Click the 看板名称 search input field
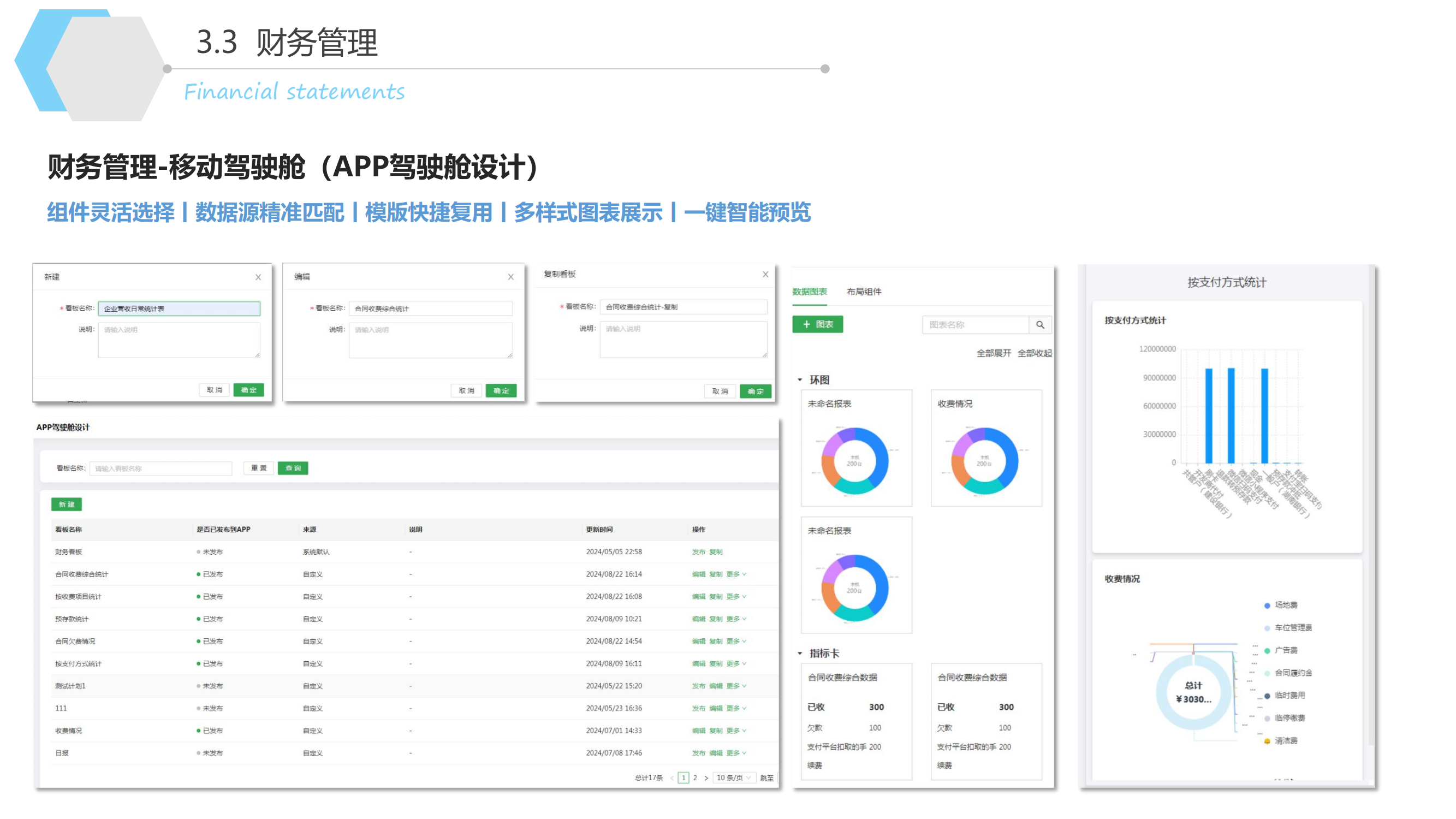This screenshot has height=819, width=1456. 161,468
